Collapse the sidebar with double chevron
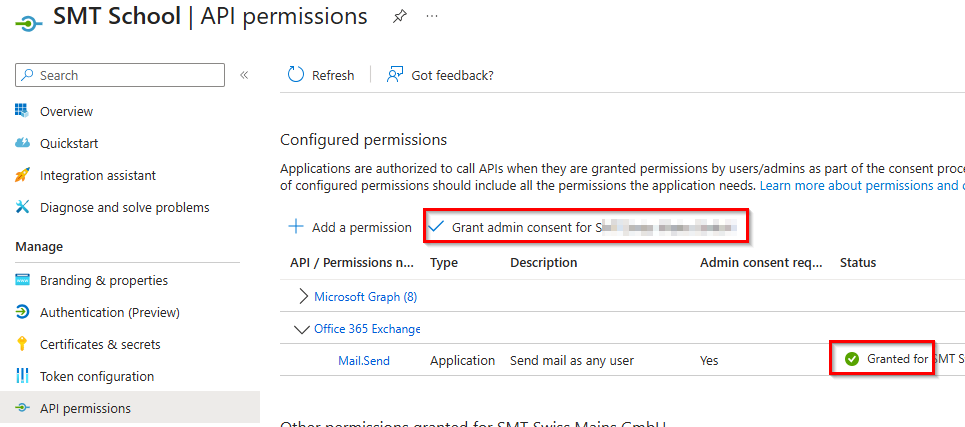This screenshot has width=965, height=427. tap(244, 75)
